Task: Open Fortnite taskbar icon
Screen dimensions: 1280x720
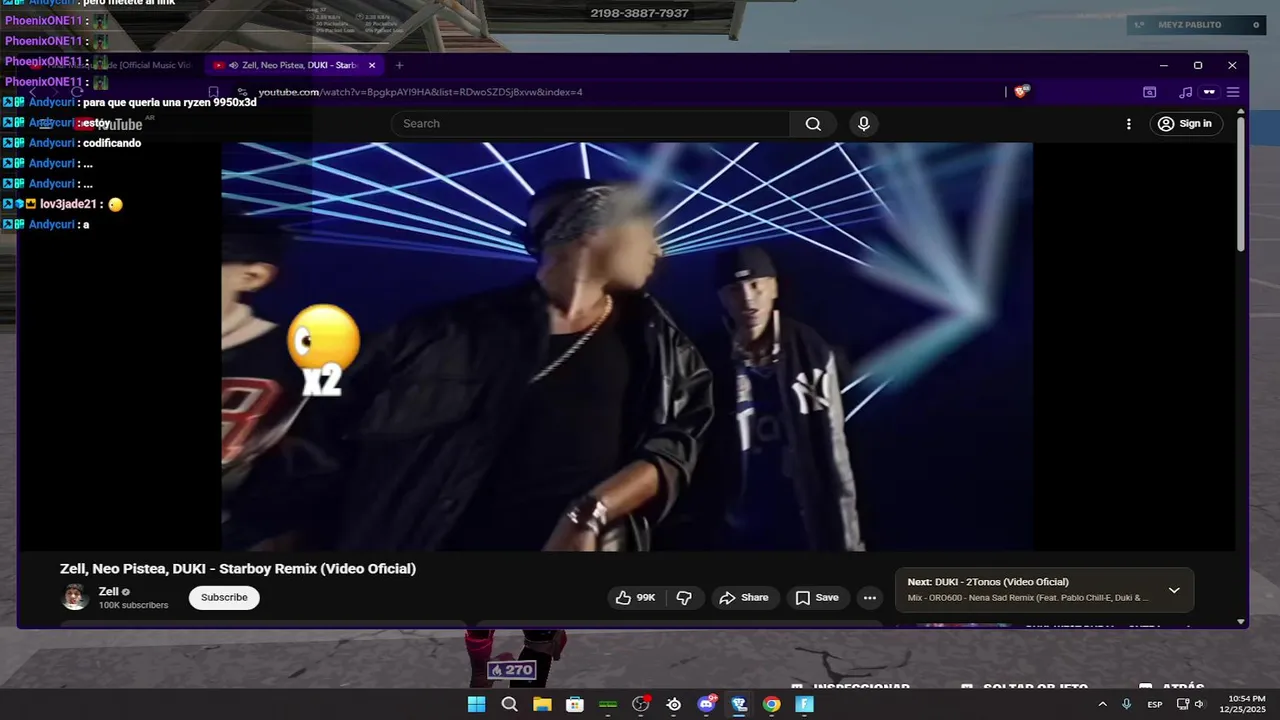Action: click(805, 704)
